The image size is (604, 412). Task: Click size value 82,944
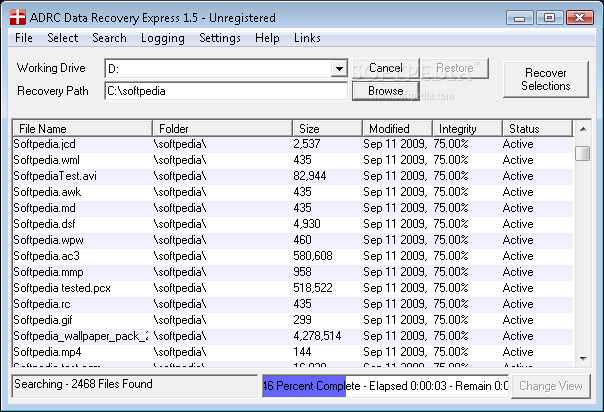[x=310, y=176]
